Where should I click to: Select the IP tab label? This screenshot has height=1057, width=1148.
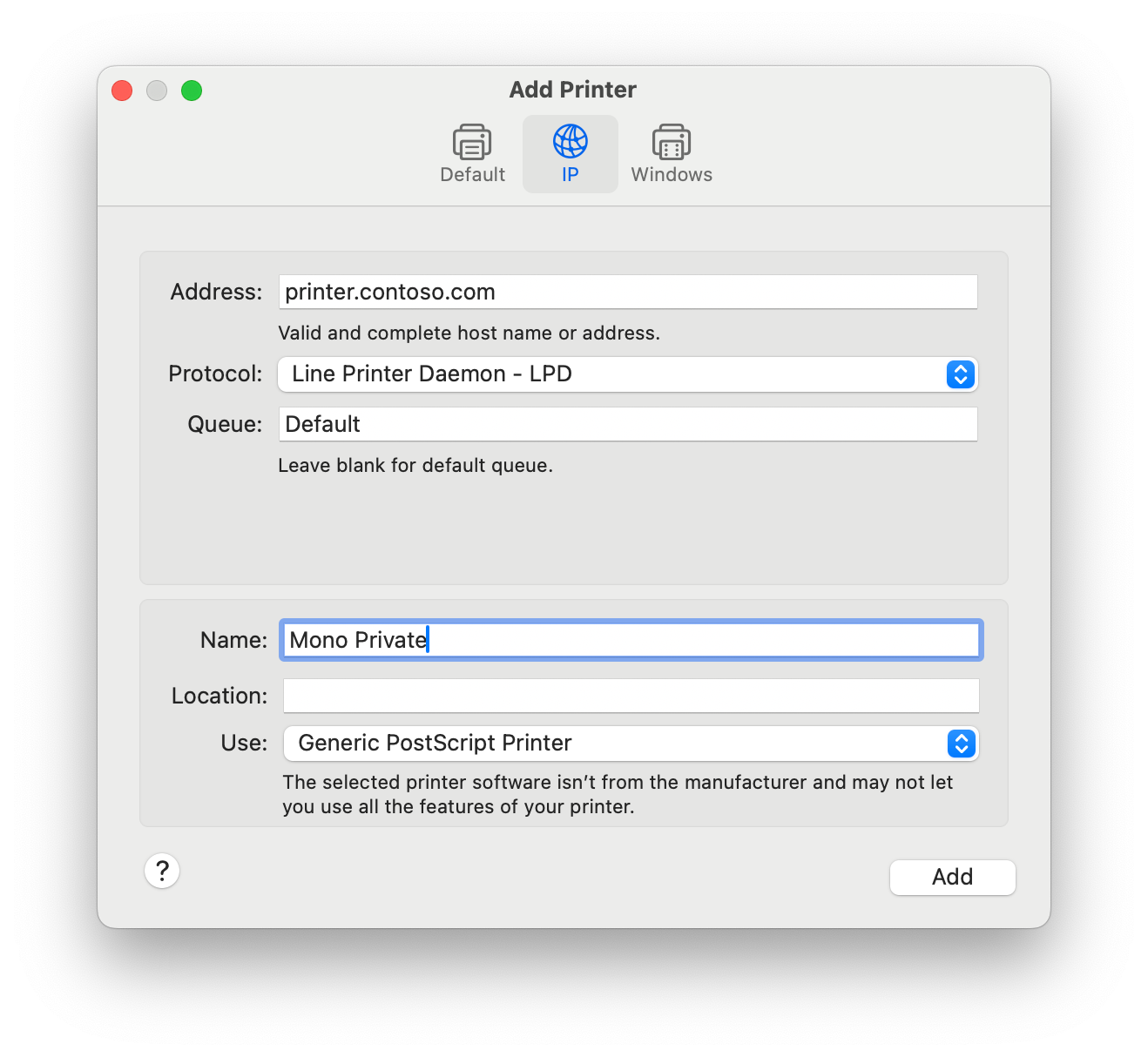click(x=571, y=175)
